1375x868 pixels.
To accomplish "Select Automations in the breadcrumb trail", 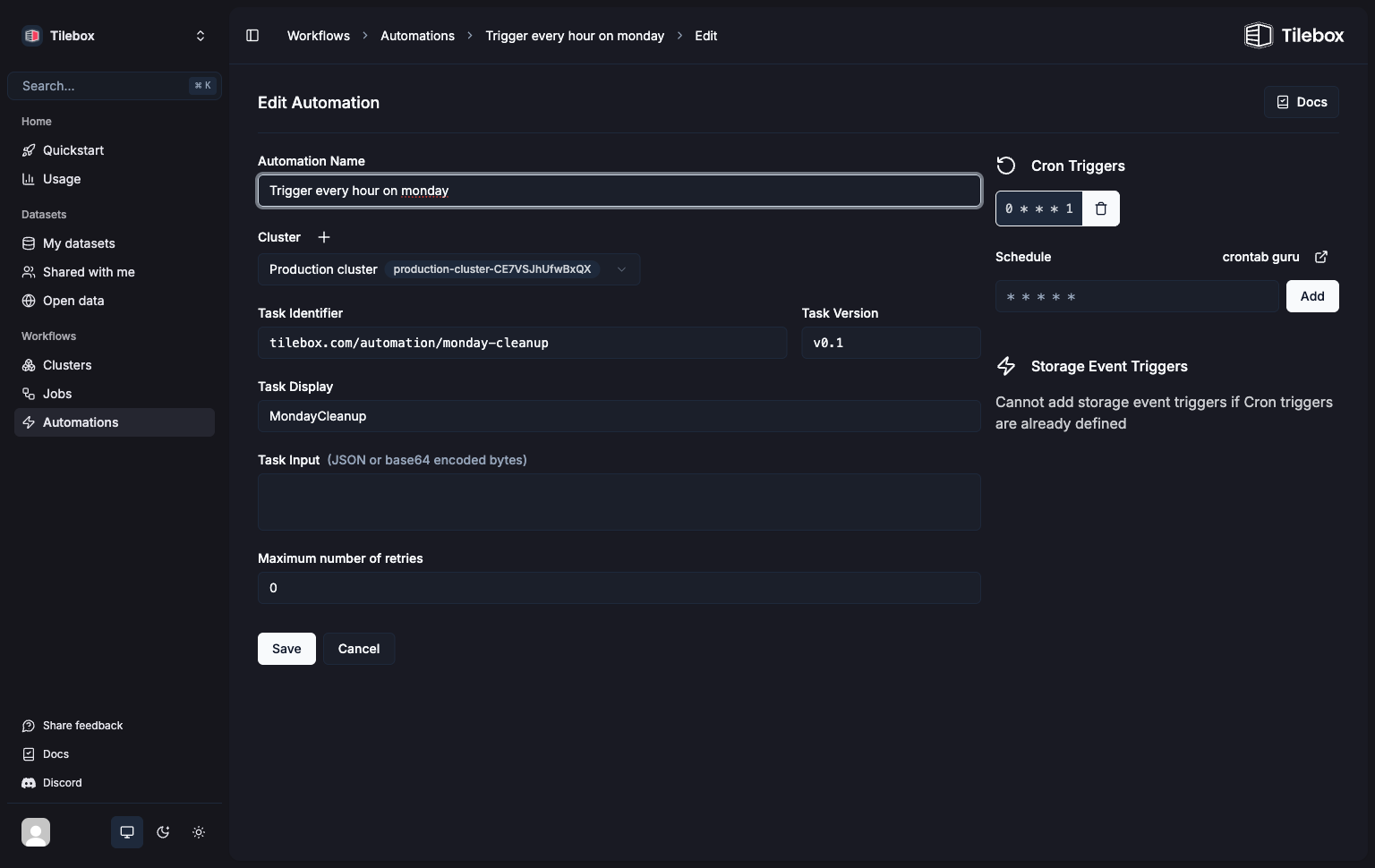I will pyautogui.click(x=416, y=36).
